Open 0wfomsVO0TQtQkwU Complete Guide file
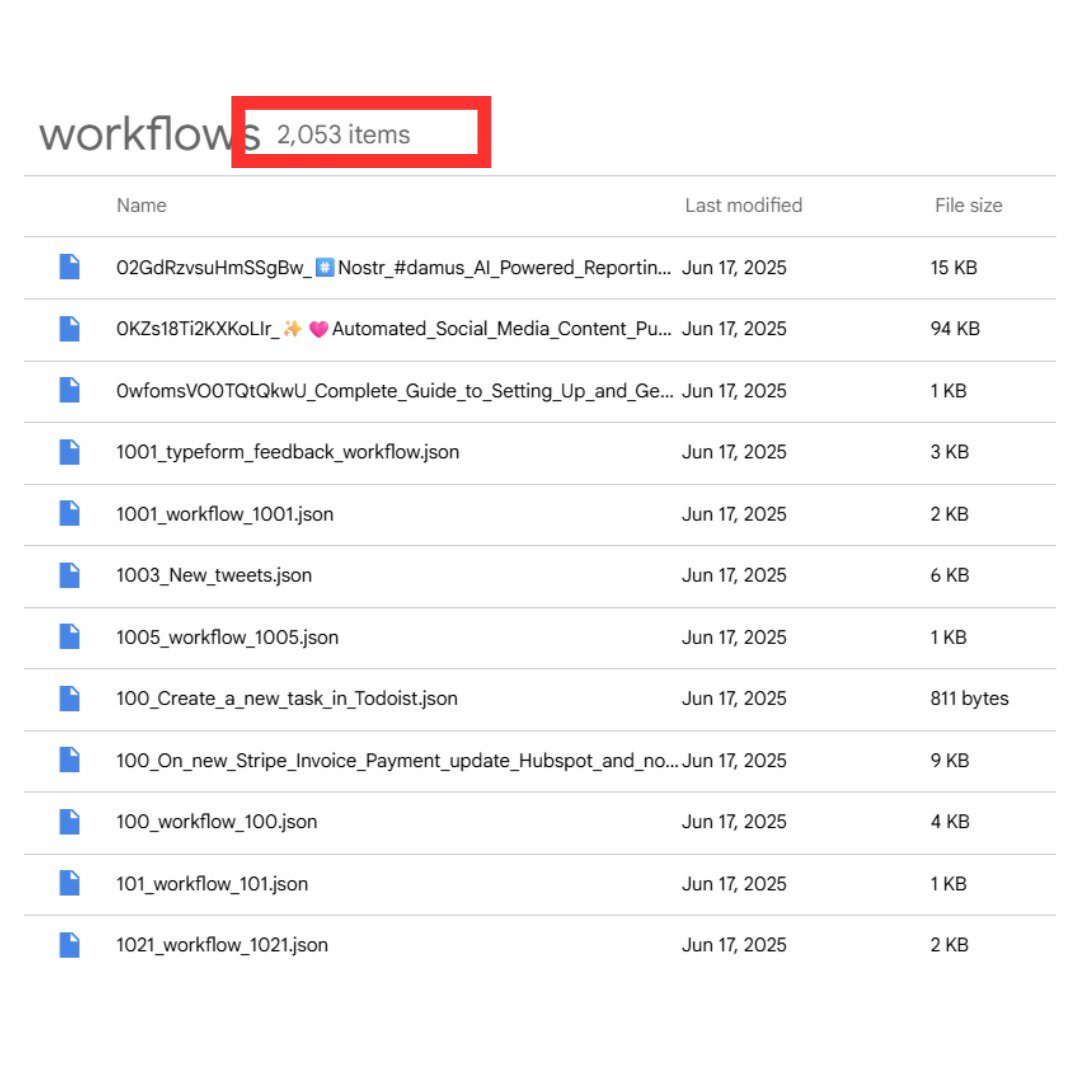Viewport: 1080px width, 1080px height. 394,391
